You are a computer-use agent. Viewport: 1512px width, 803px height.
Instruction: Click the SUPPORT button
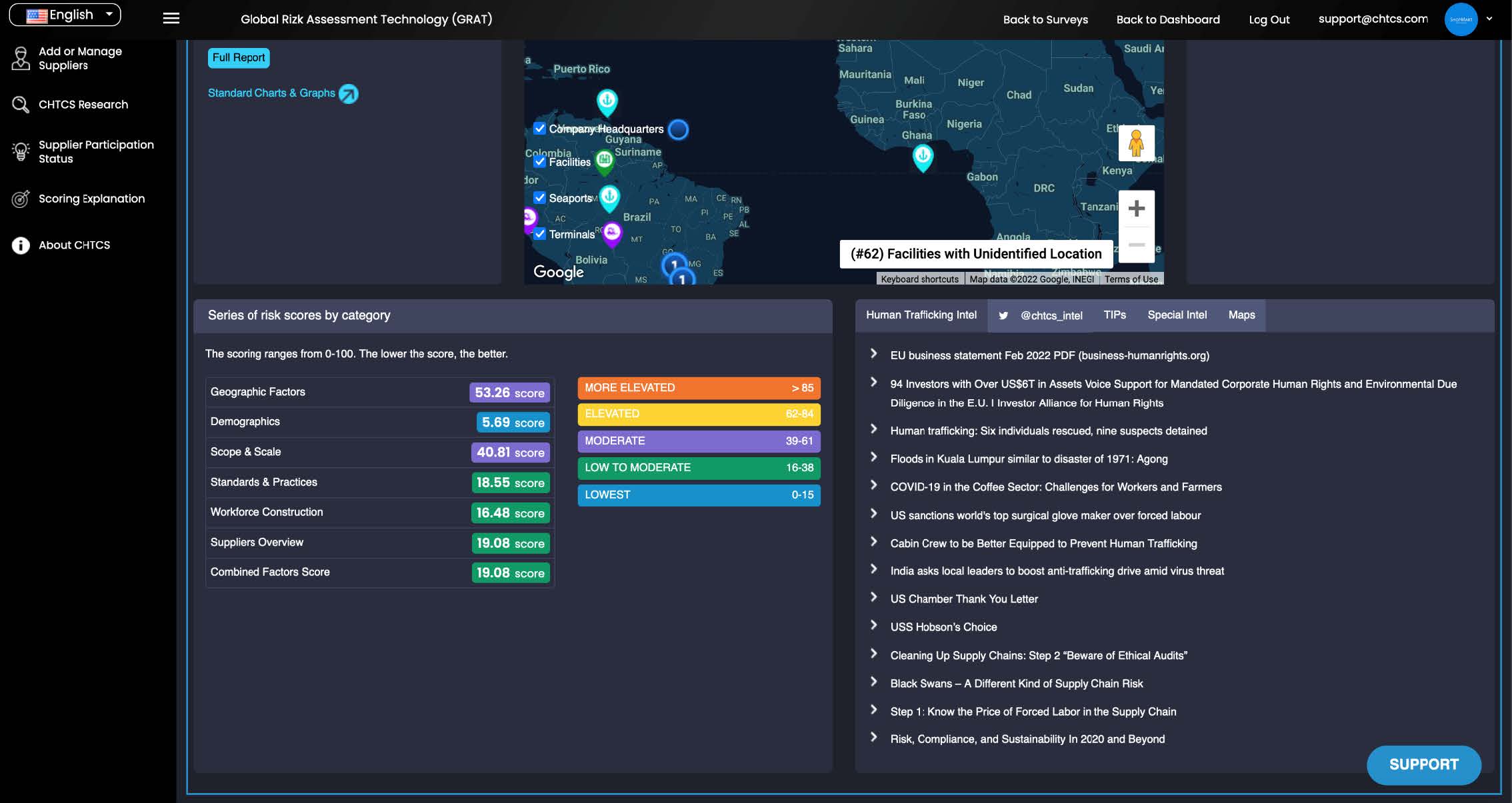tap(1423, 764)
